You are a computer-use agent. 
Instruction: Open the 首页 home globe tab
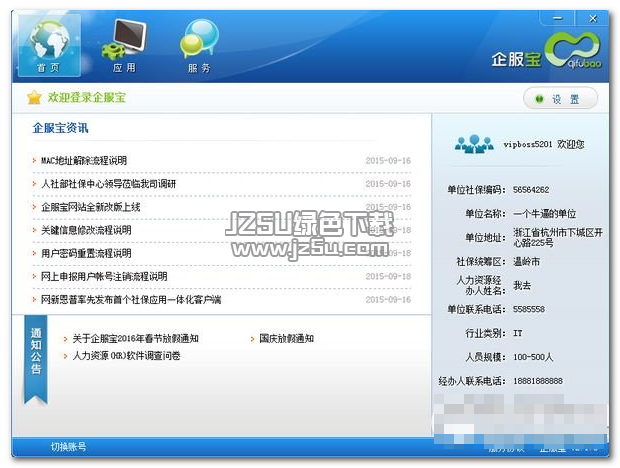coord(49,45)
